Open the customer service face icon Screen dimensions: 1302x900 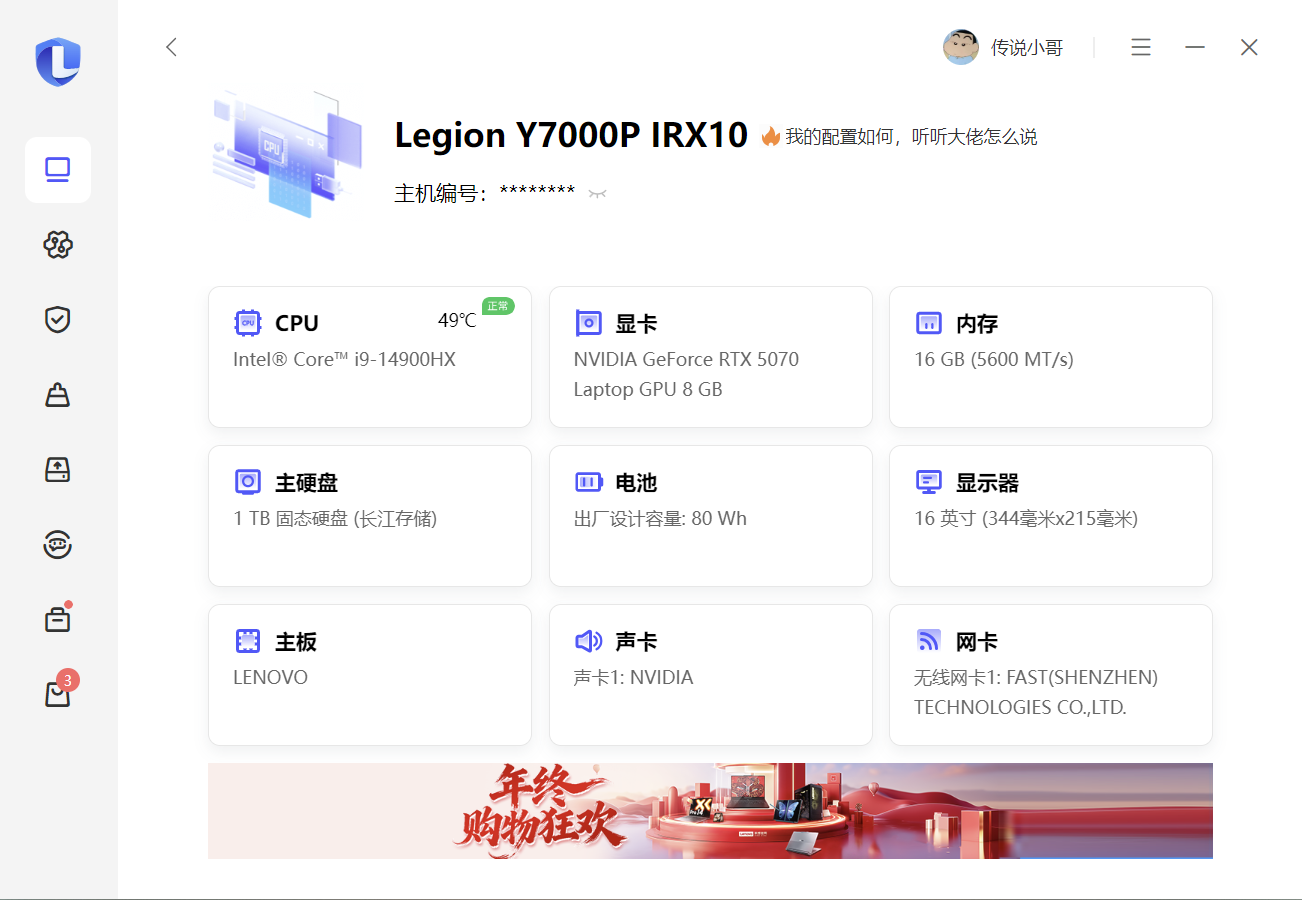[58, 545]
